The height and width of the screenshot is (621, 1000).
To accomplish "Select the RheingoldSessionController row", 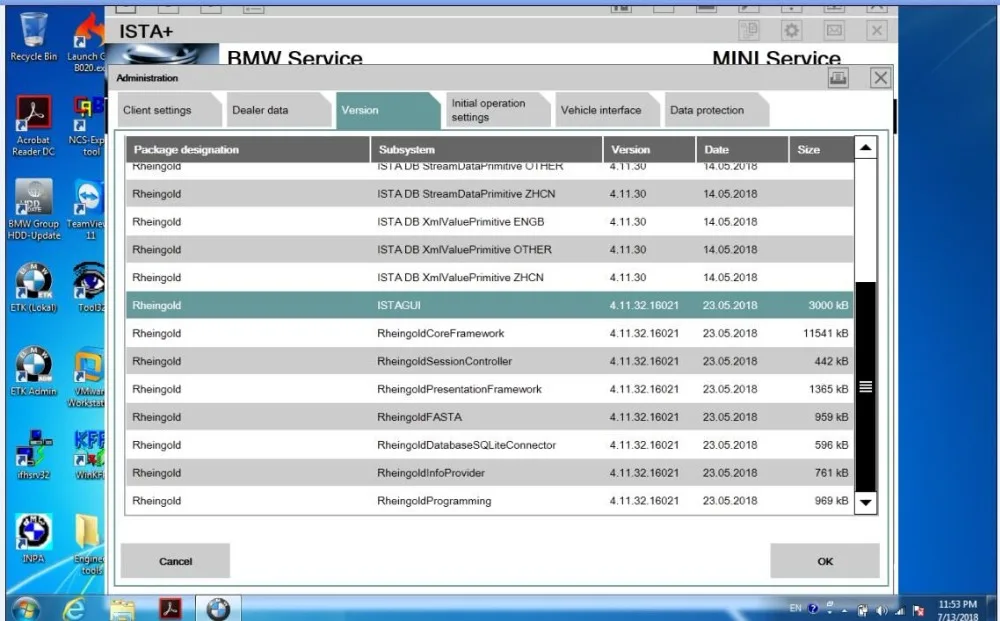I will tap(490, 362).
